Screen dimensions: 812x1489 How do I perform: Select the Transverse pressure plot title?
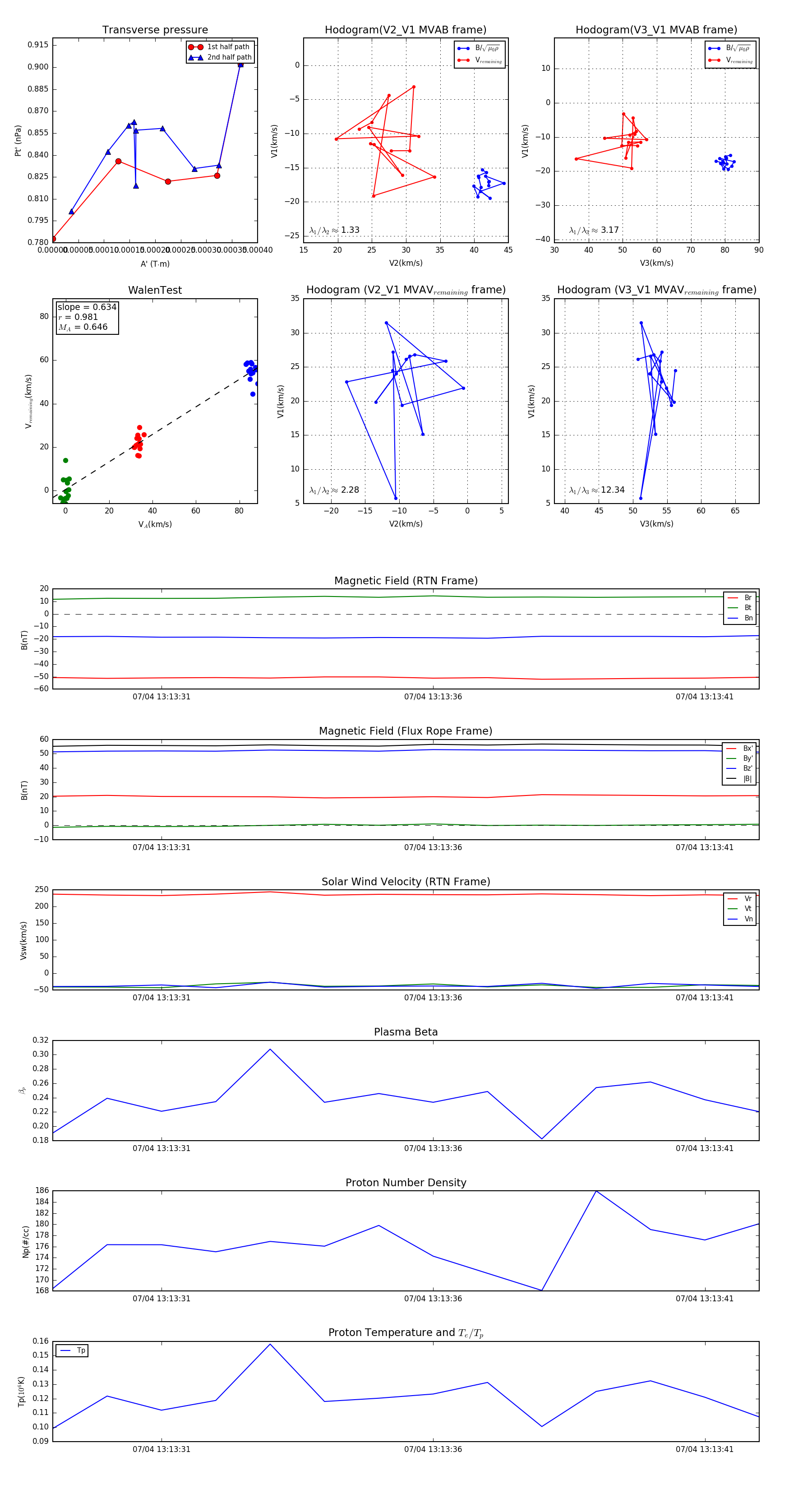tap(155, 30)
